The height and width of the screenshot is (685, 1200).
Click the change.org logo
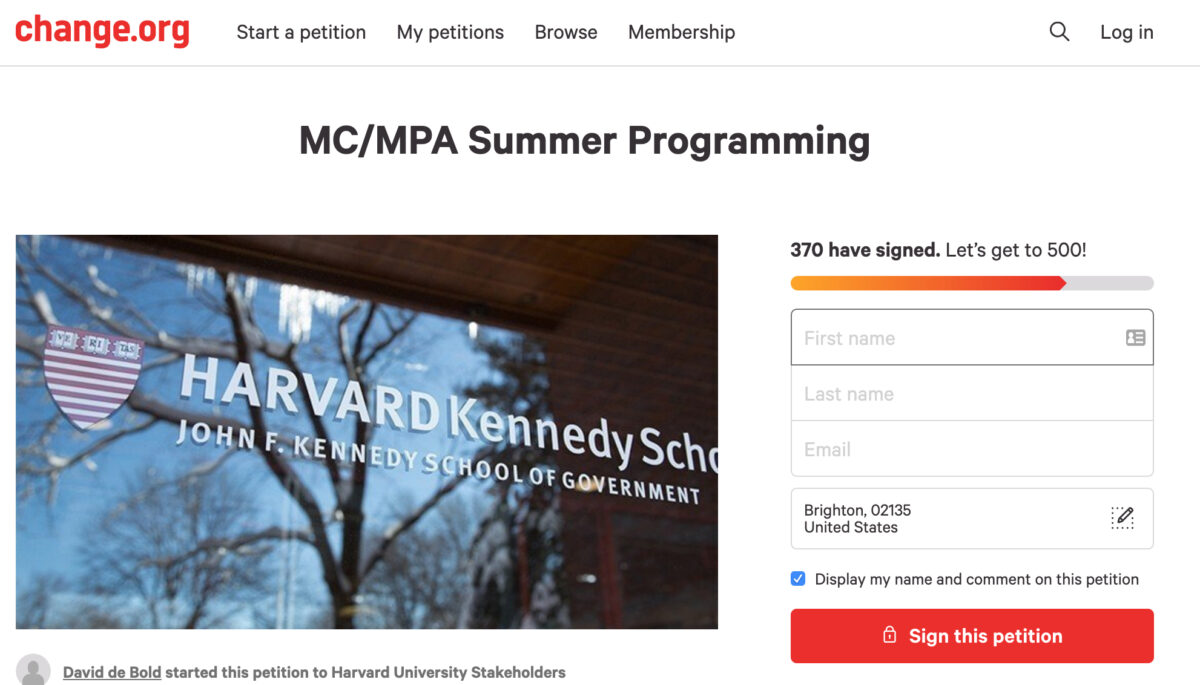coord(102,31)
